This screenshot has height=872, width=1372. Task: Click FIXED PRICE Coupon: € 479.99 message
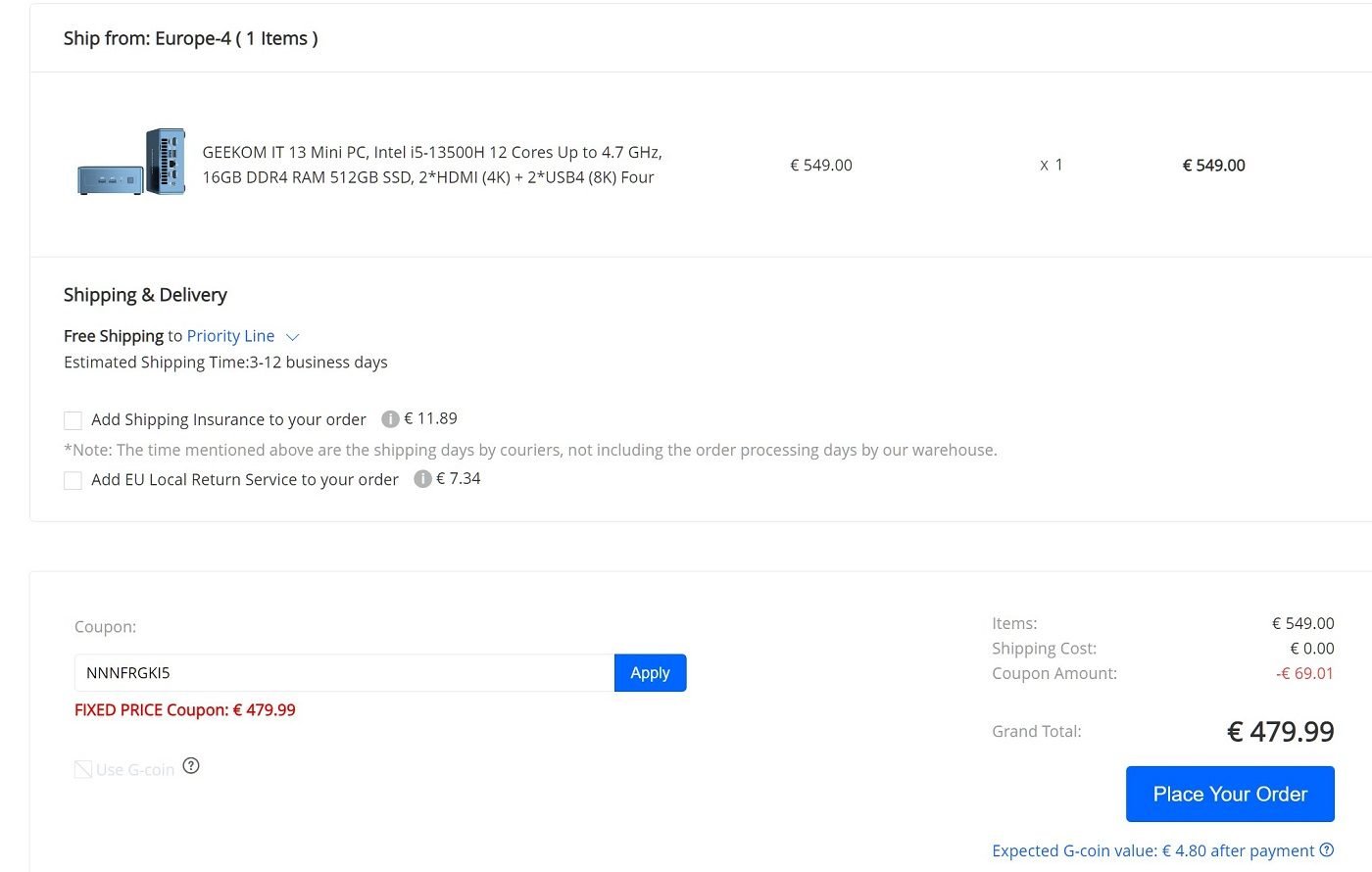(x=185, y=710)
